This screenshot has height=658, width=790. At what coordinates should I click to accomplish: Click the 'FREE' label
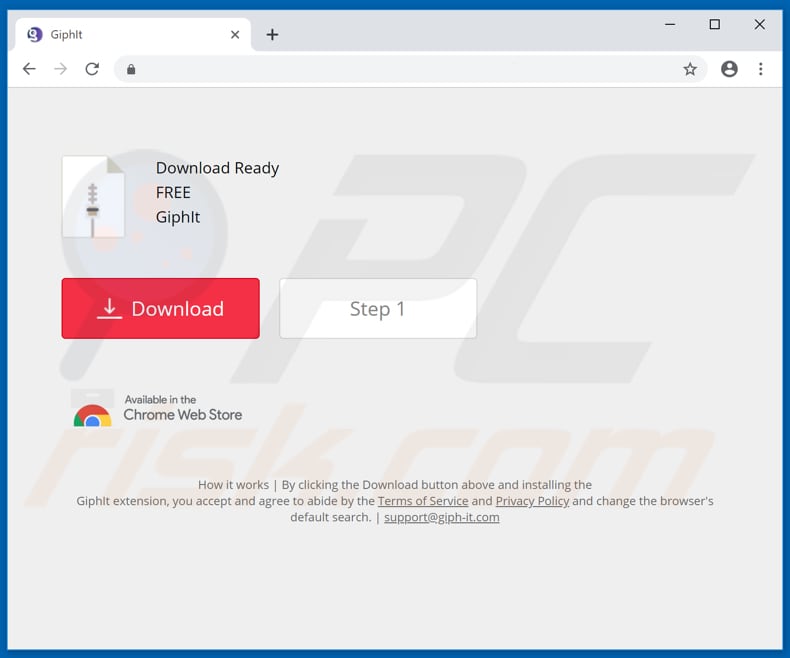click(x=173, y=192)
